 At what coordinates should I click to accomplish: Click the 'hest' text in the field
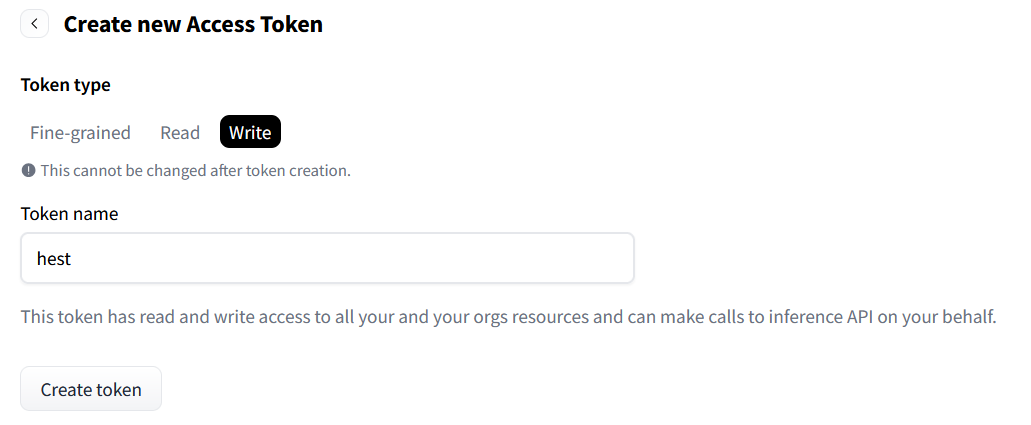[x=54, y=258]
